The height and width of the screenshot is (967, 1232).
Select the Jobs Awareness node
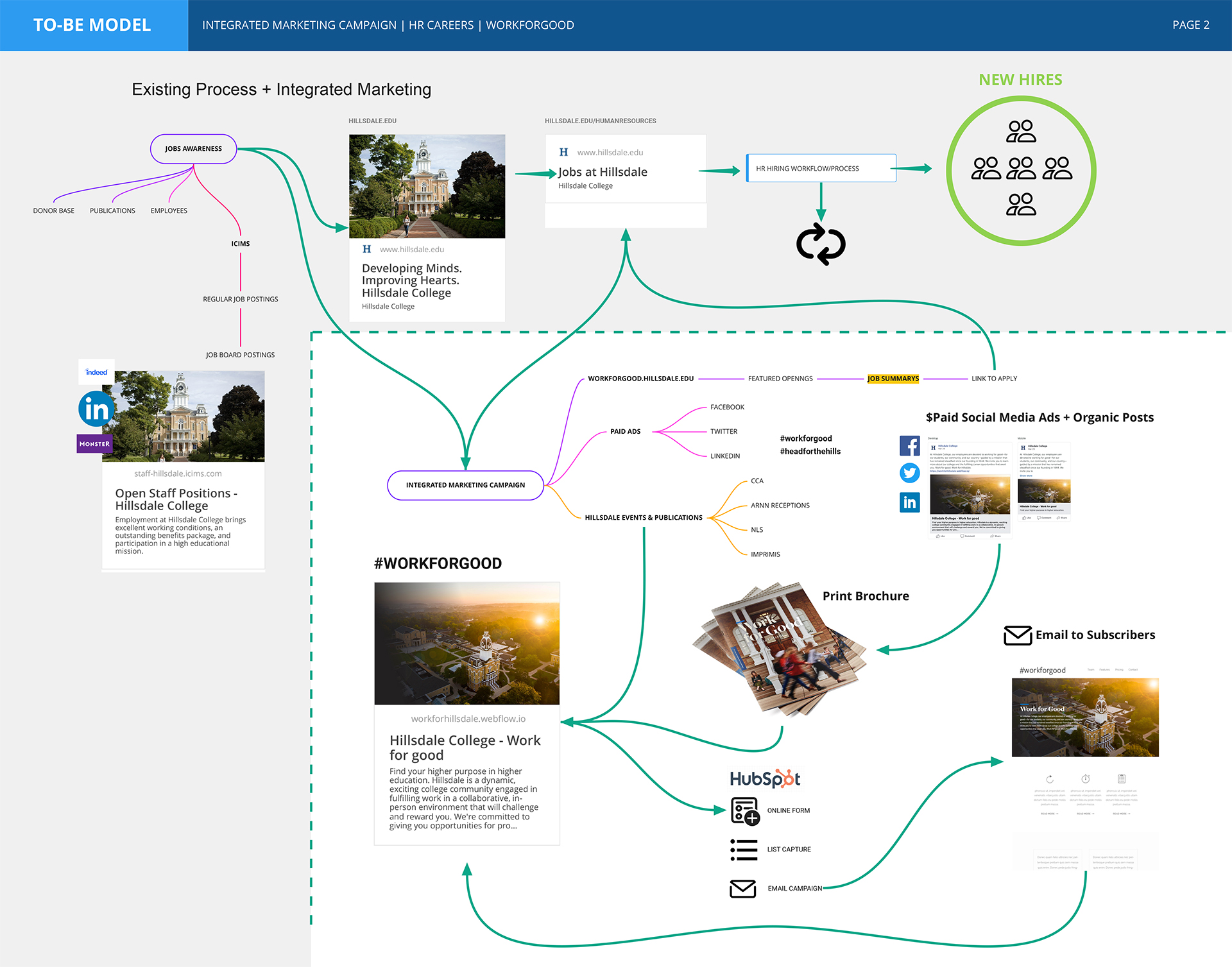[193, 149]
